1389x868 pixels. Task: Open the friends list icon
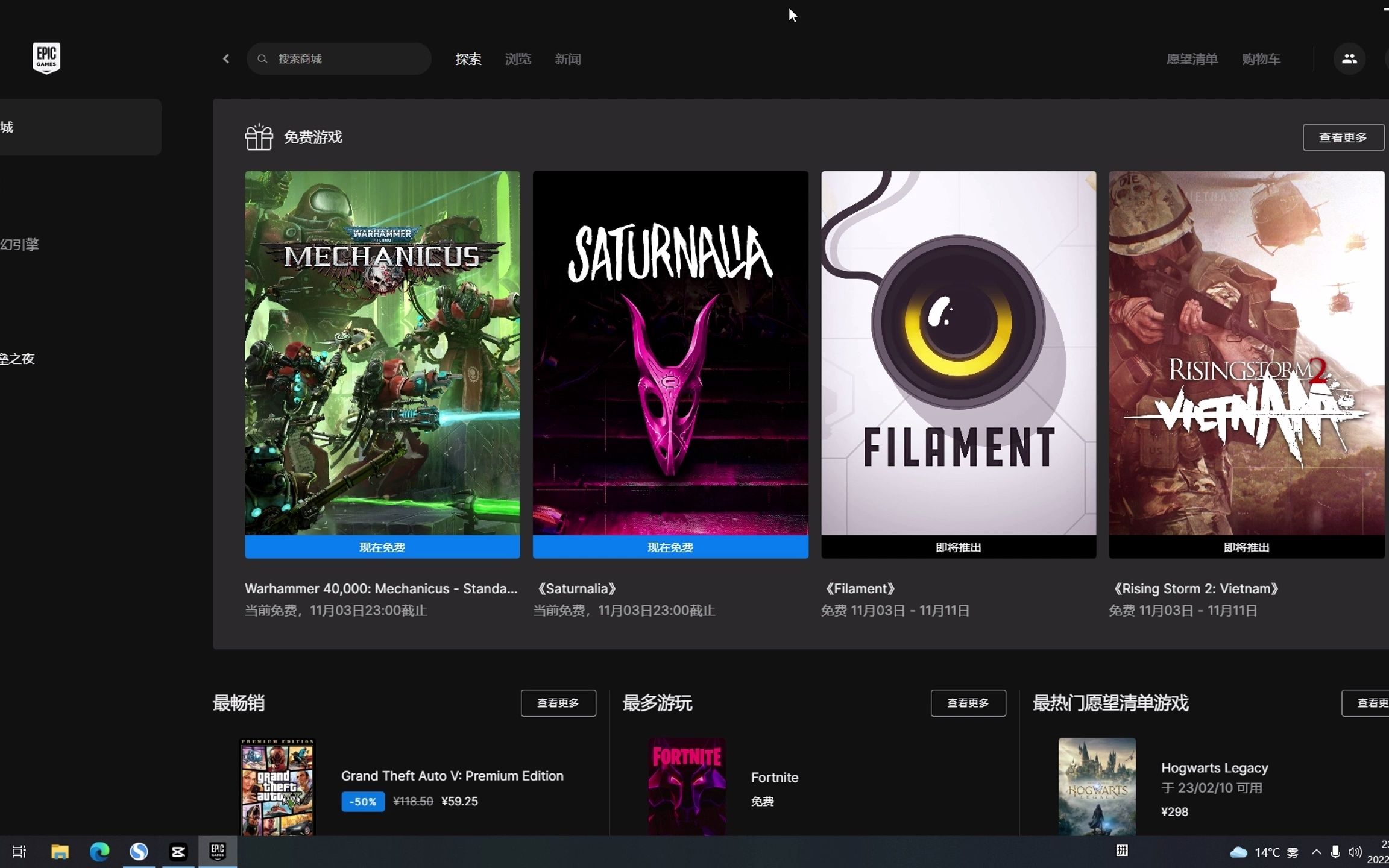click(x=1349, y=58)
